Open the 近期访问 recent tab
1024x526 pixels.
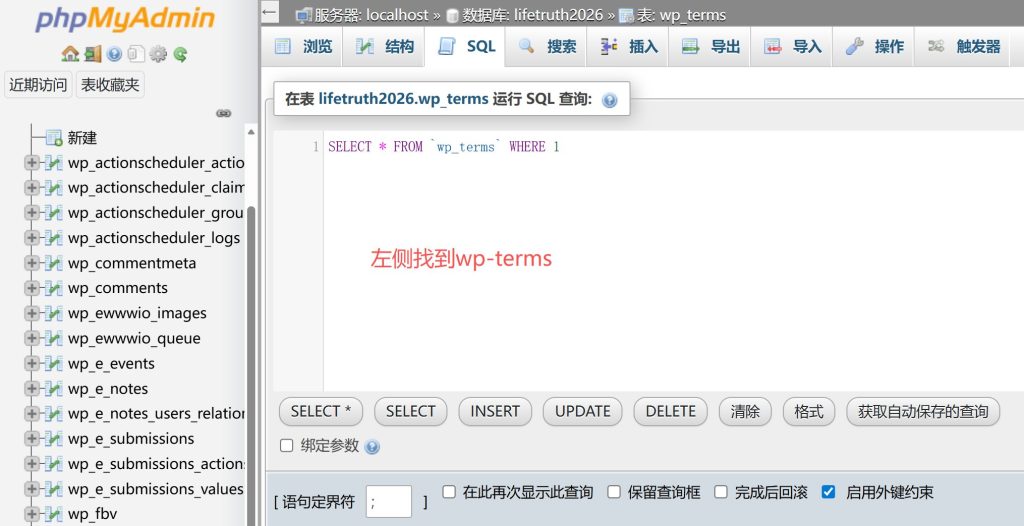coord(38,85)
